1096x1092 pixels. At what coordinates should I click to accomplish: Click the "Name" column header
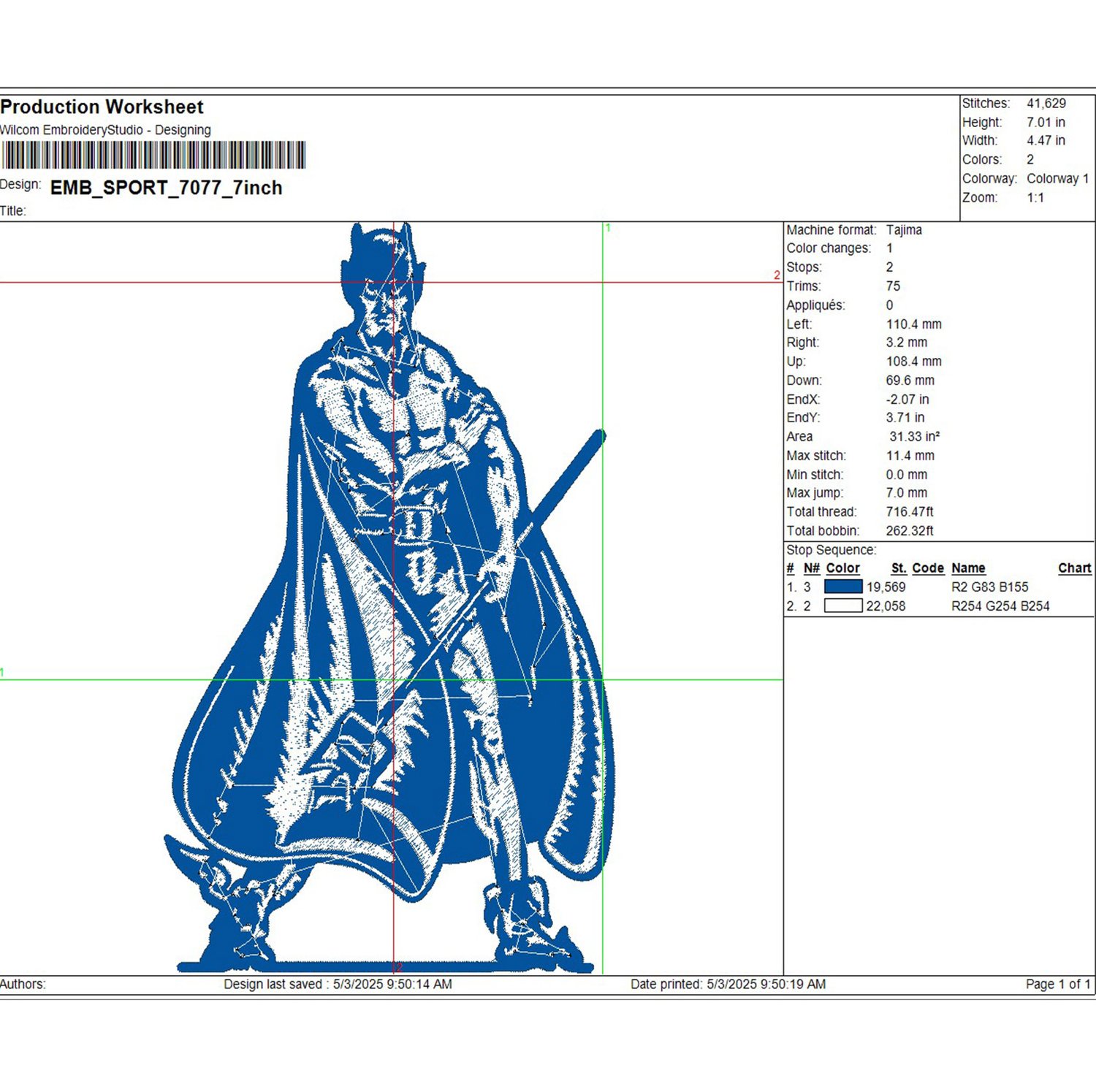coord(968,568)
